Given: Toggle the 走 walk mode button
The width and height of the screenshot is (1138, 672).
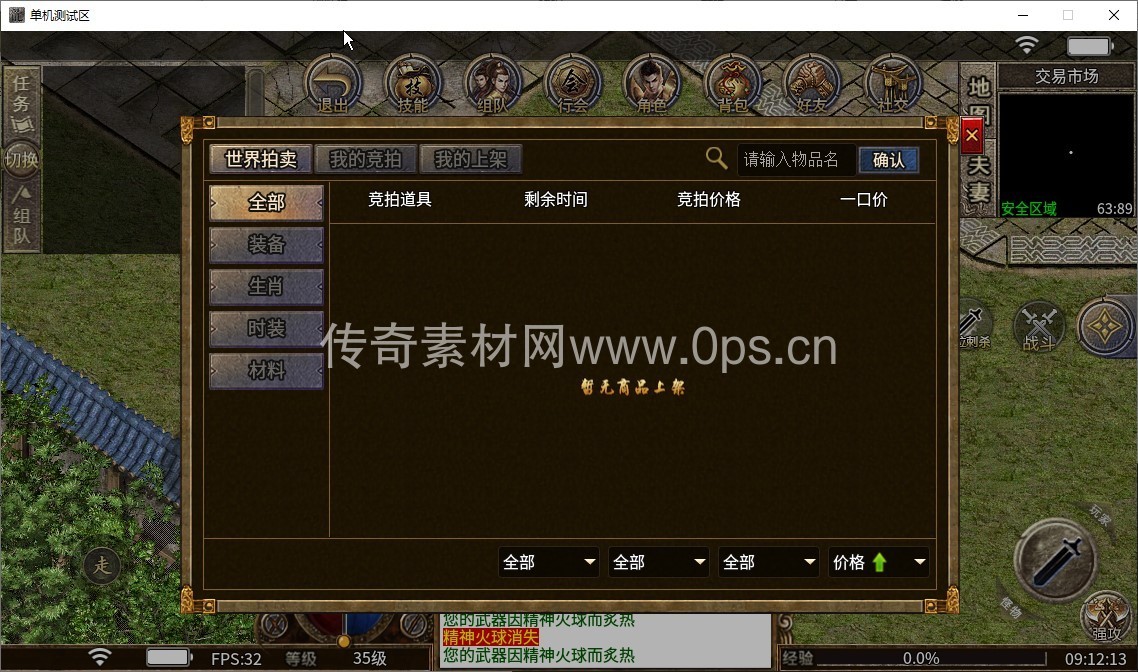Looking at the screenshot, I should click(102, 566).
